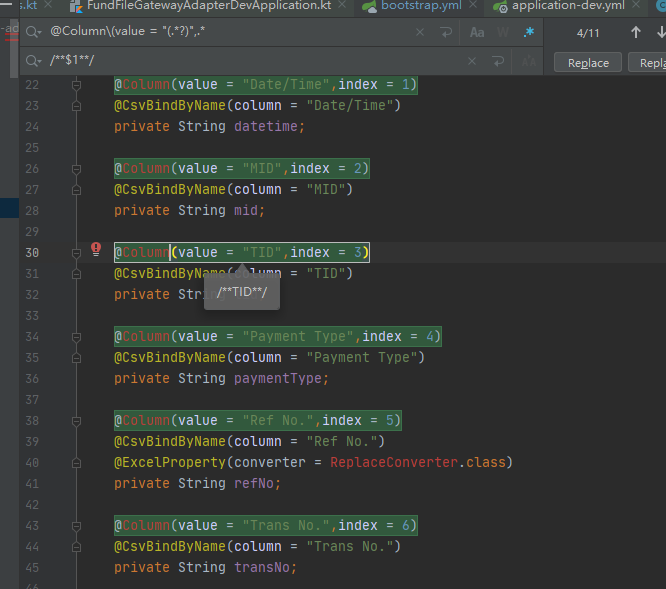
Task: Clear the replace field text
Action: (x=471, y=61)
